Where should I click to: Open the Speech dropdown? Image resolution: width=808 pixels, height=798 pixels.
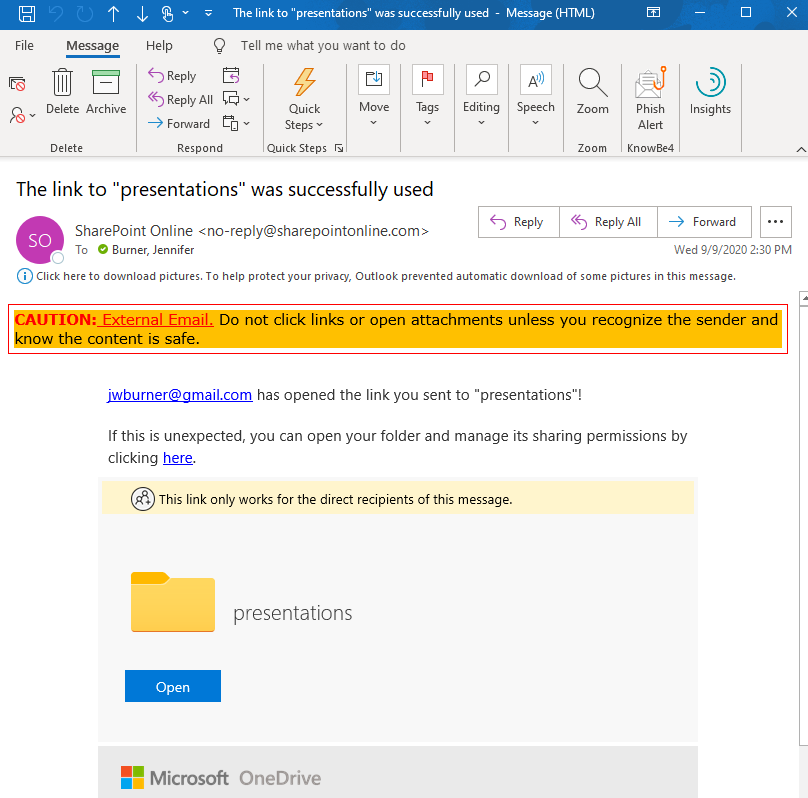[535, 96]
